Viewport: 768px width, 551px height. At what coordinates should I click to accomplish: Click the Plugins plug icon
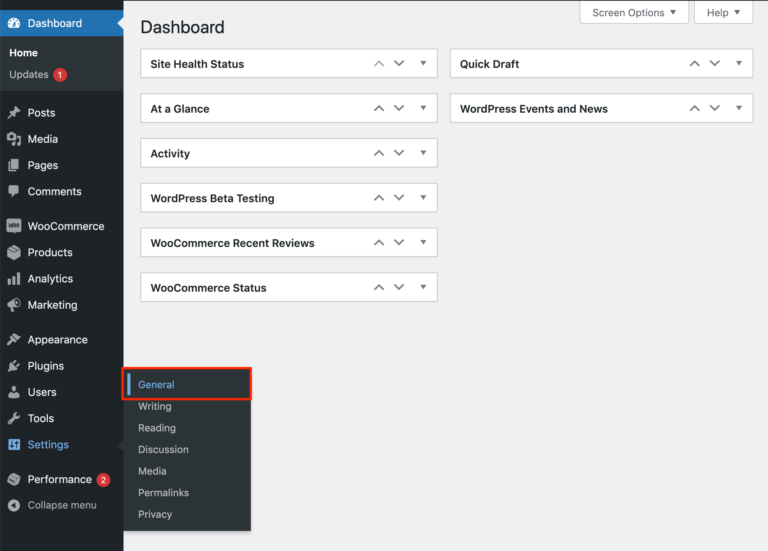click(x=14, y=366)
